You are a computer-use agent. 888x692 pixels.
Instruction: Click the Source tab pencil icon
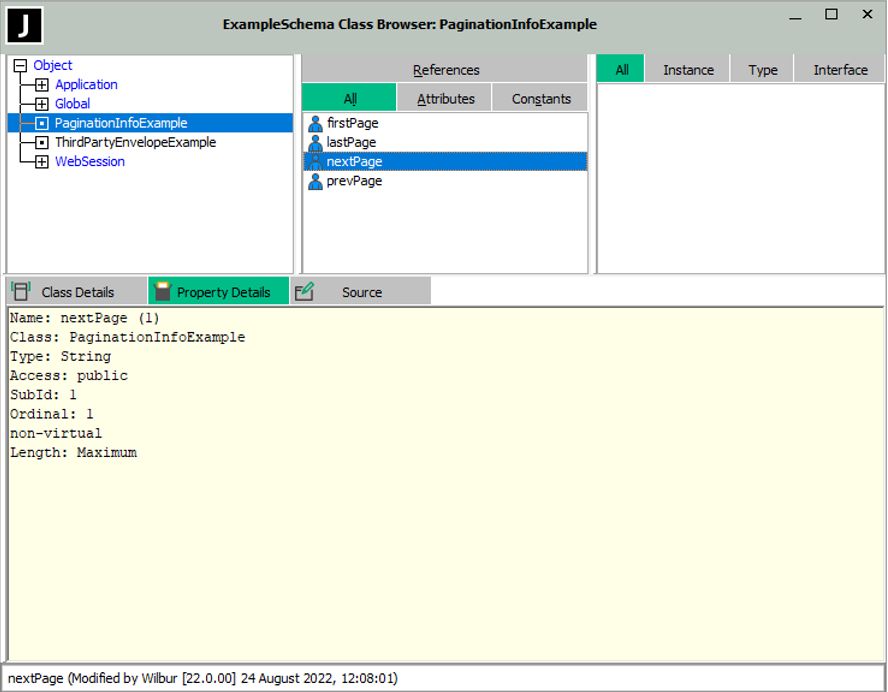[x=305, y=291]
